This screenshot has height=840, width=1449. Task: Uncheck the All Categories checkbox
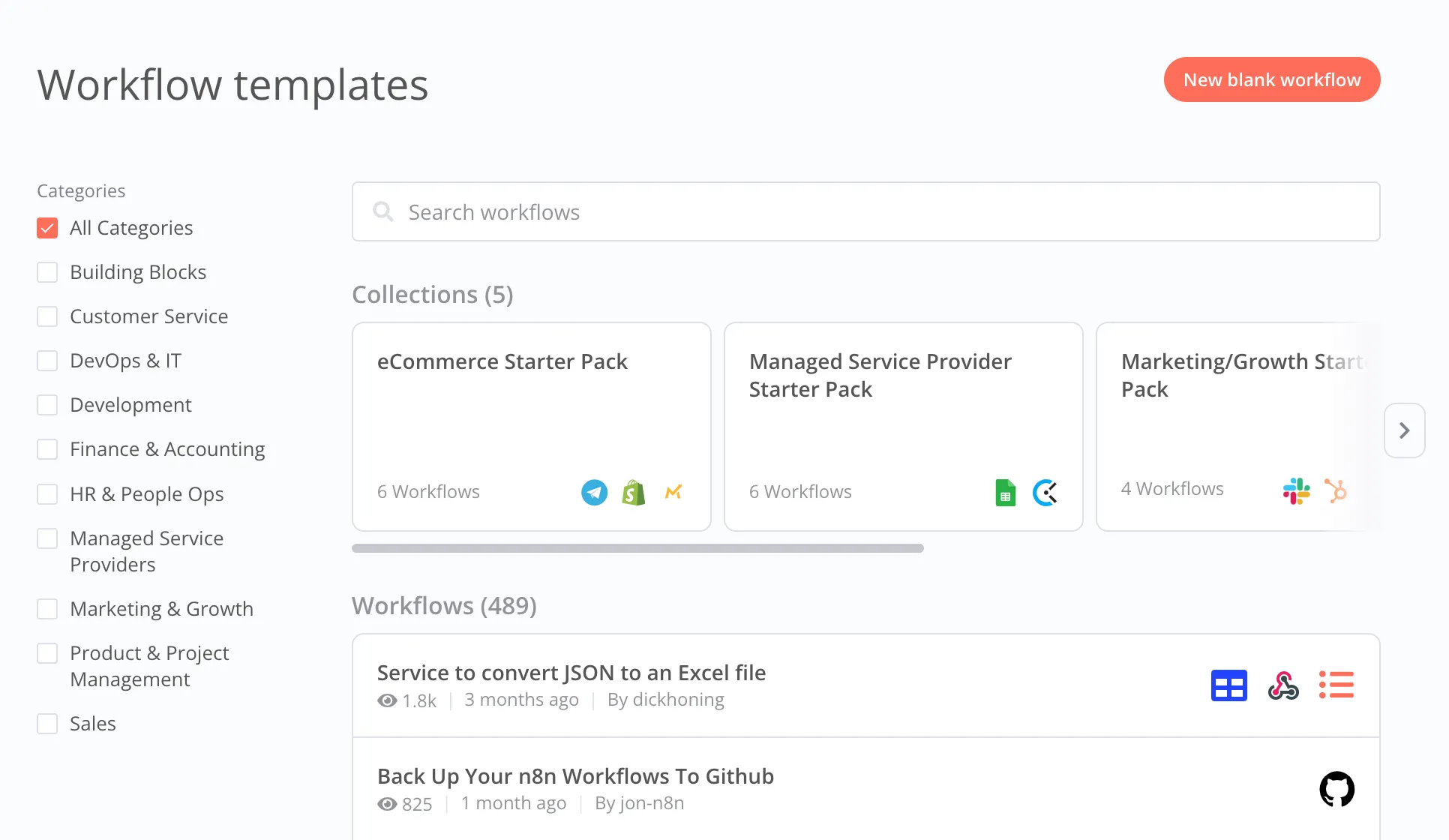pos(47,228)
